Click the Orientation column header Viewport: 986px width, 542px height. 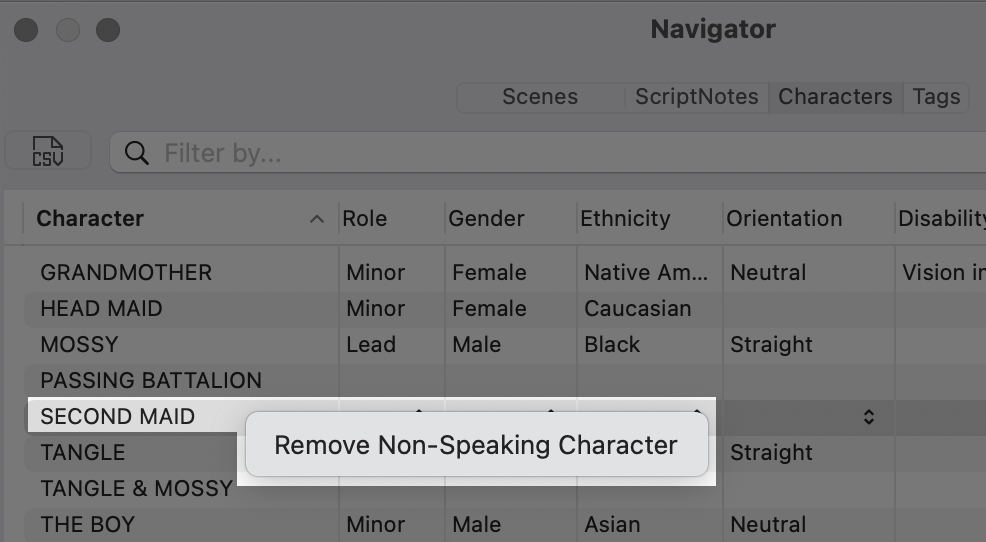point(784,219)
